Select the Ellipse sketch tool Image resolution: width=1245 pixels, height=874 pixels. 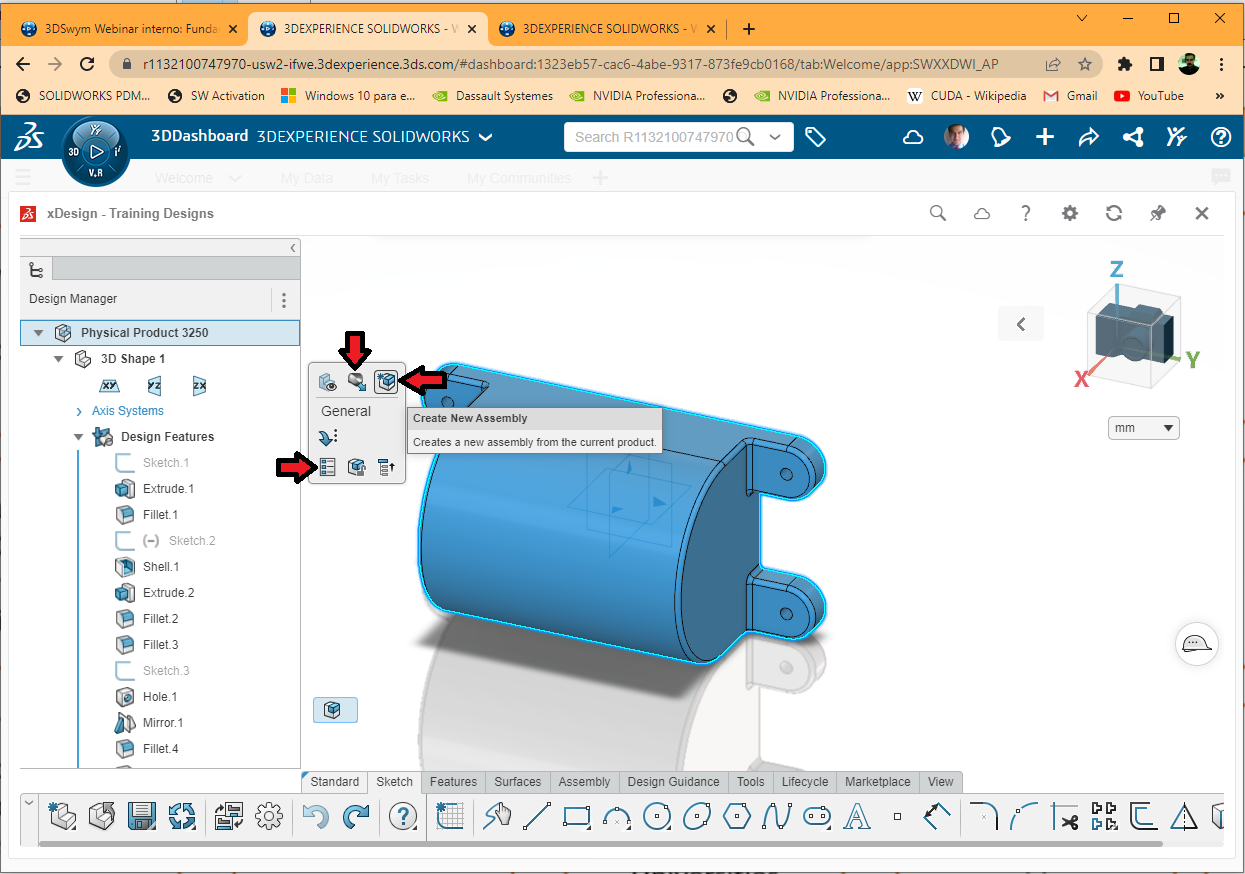697,817
